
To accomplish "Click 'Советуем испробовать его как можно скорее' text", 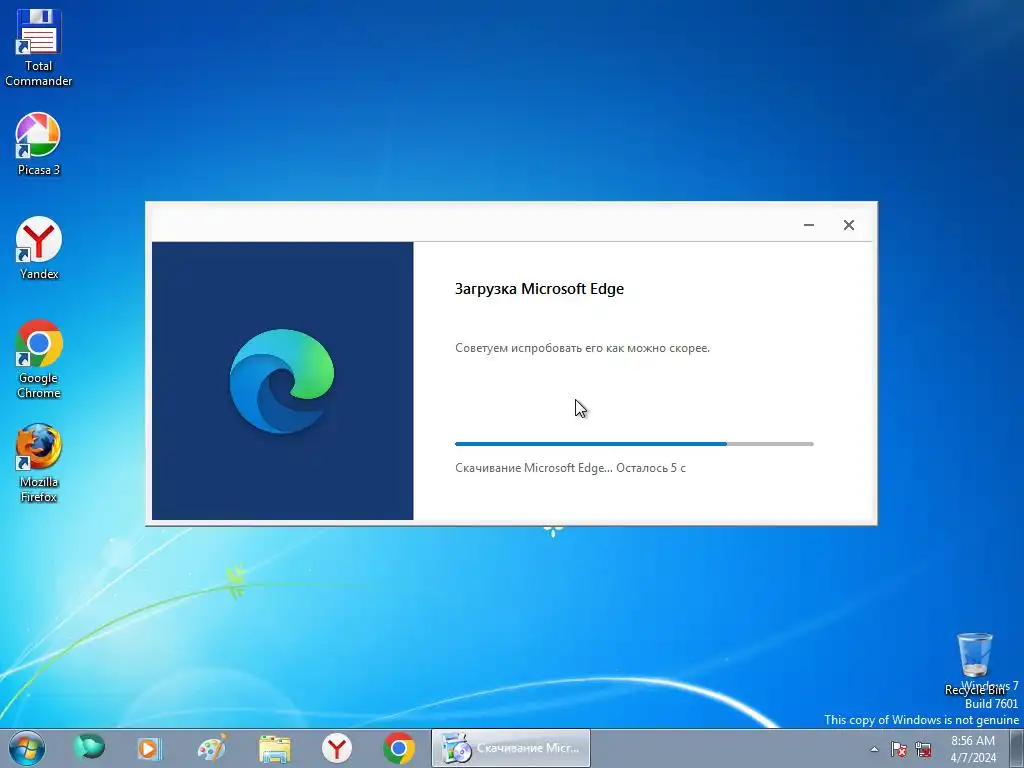I will coord(582,348).
